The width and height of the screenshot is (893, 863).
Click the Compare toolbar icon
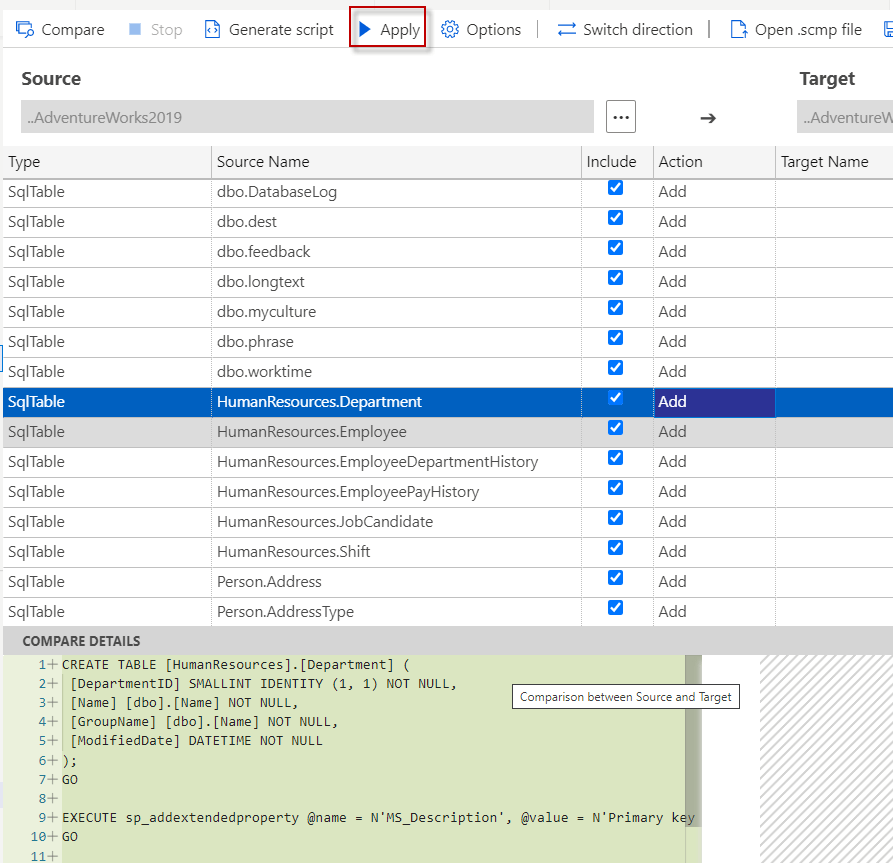coord(25,30)
